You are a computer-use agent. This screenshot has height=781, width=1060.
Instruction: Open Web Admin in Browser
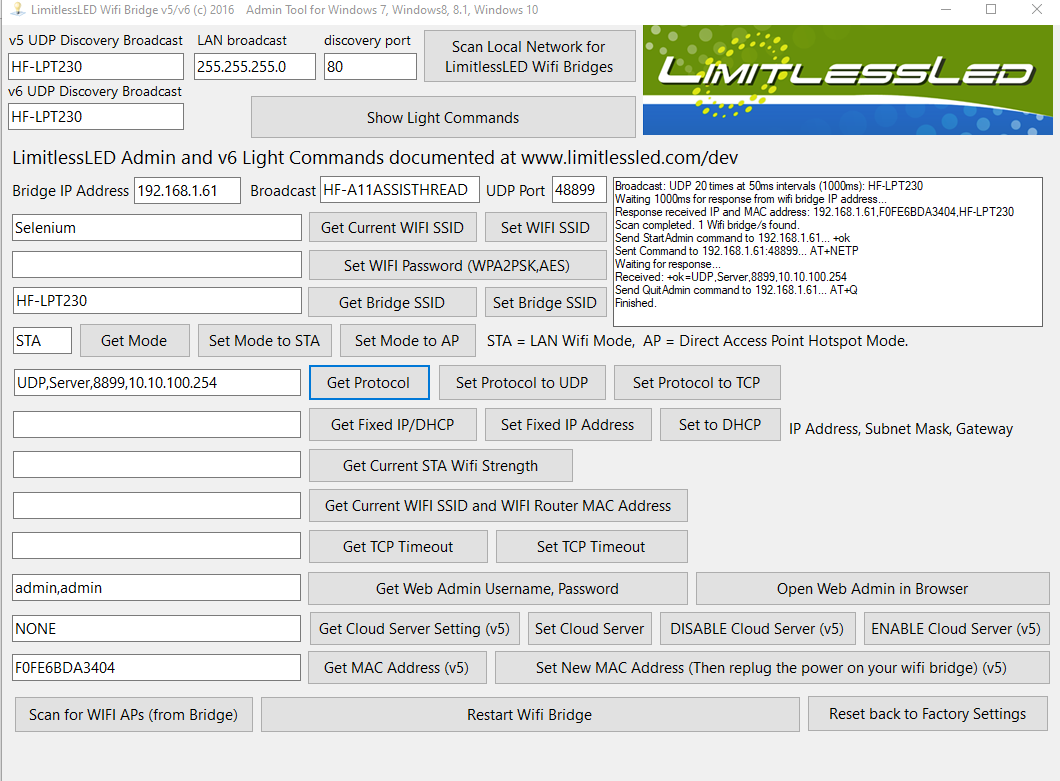(x=872, y=588)
